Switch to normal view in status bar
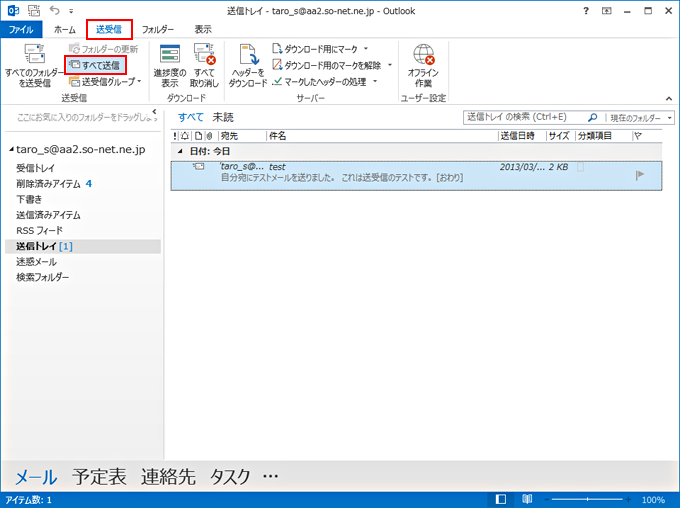The image size is (680, 508). coord(501,499)
